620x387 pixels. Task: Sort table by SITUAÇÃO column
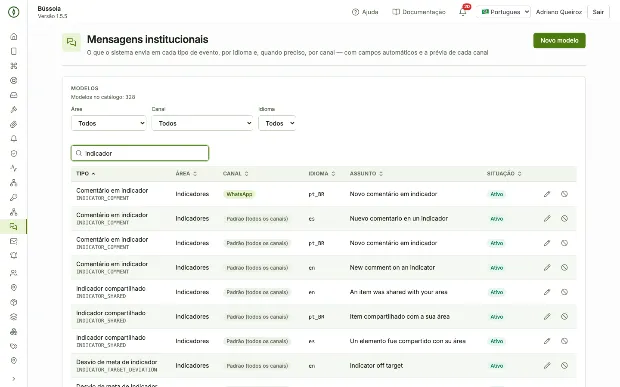[x=504, y=174]
